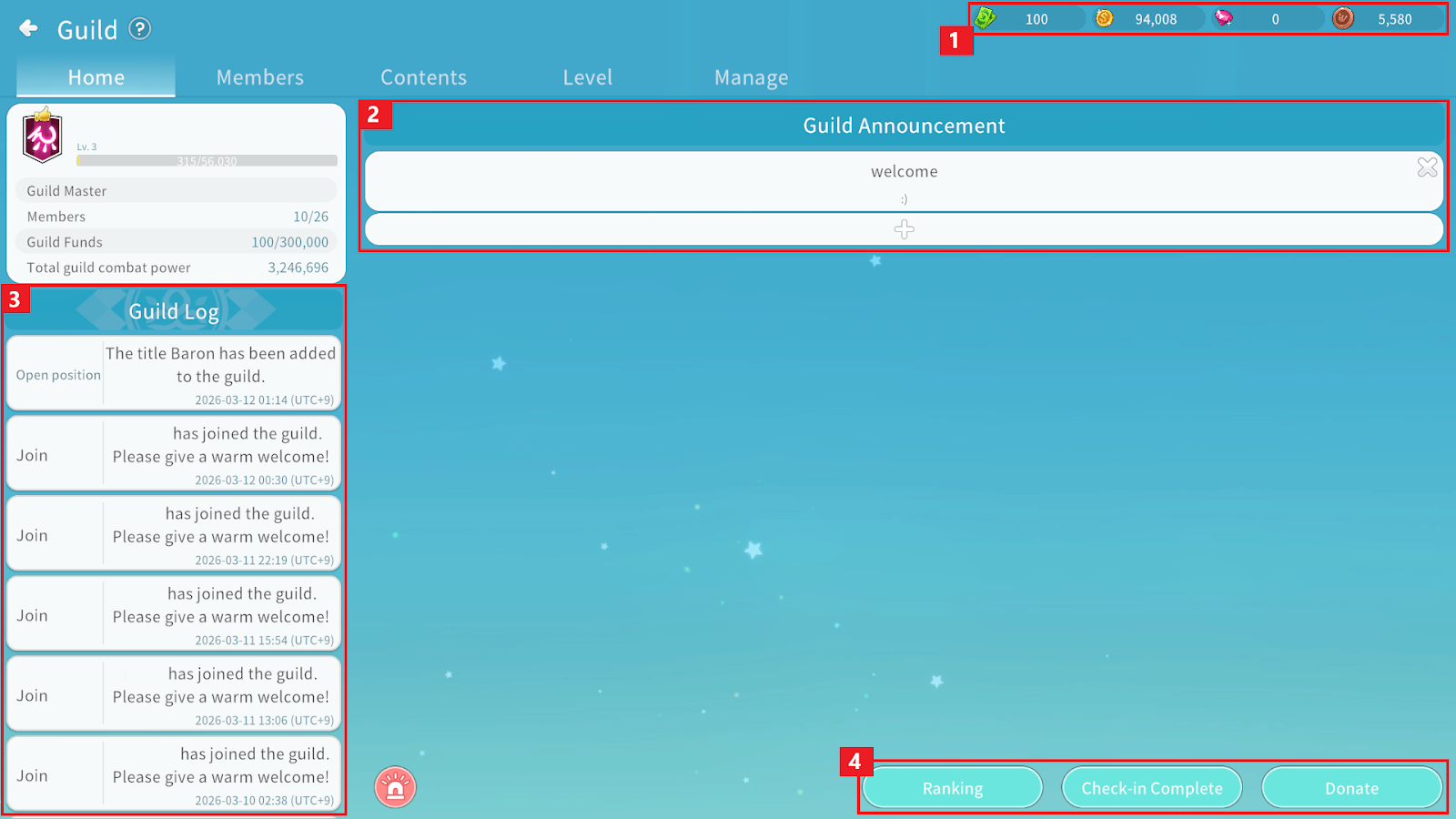Click the green cash currency icon
Image resolution: width=1456 pixels, height=819 pixels.
(986, 18)
